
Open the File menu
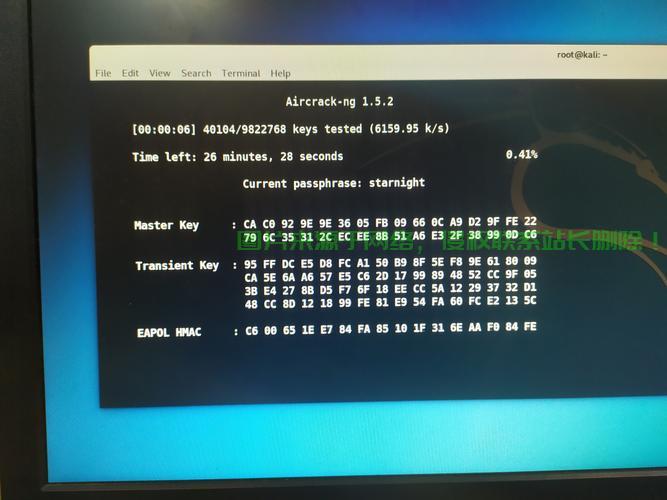point(103,73)
